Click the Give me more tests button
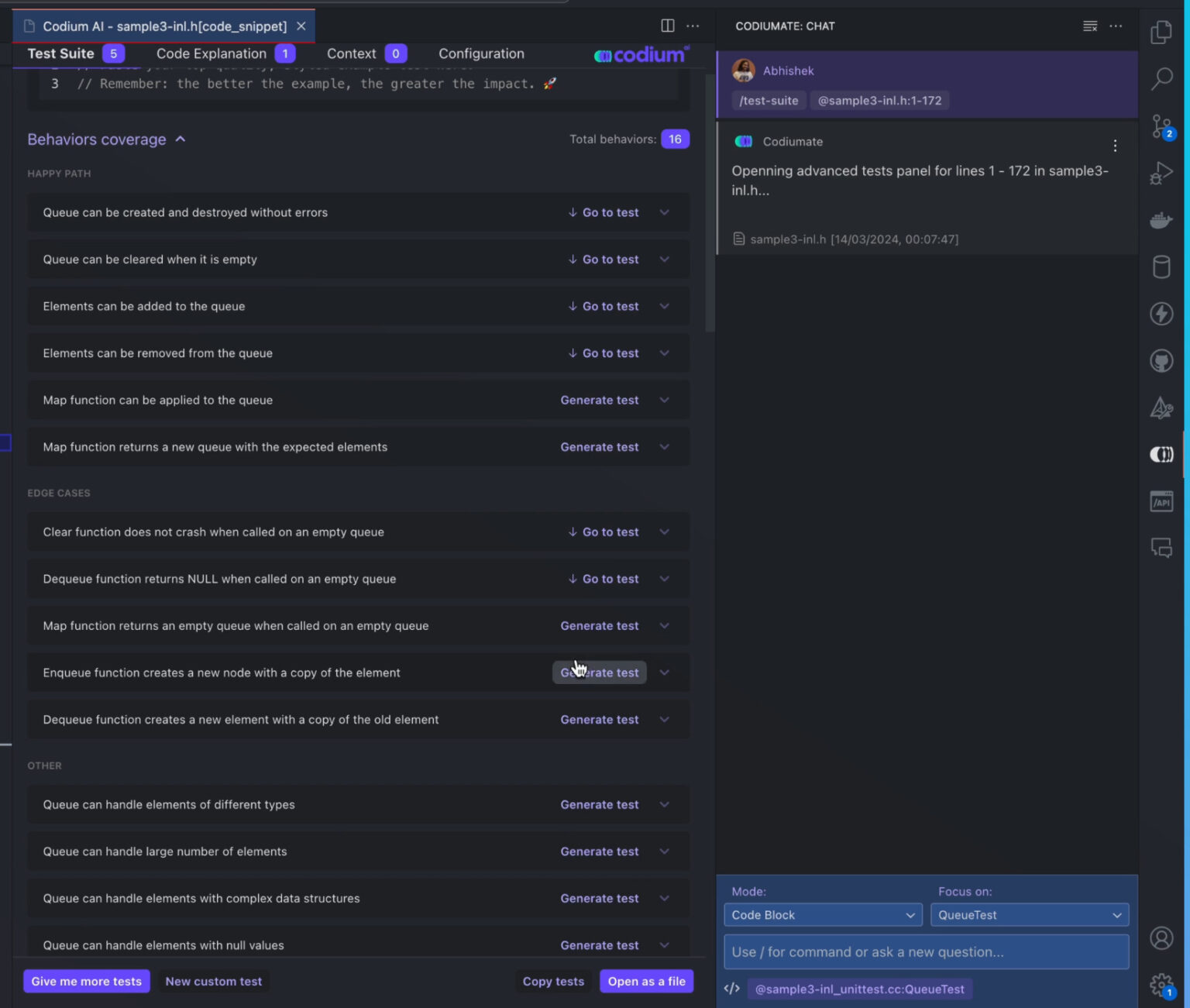The width and height of the screenshot is (1190, 1008). coord(86,981)
